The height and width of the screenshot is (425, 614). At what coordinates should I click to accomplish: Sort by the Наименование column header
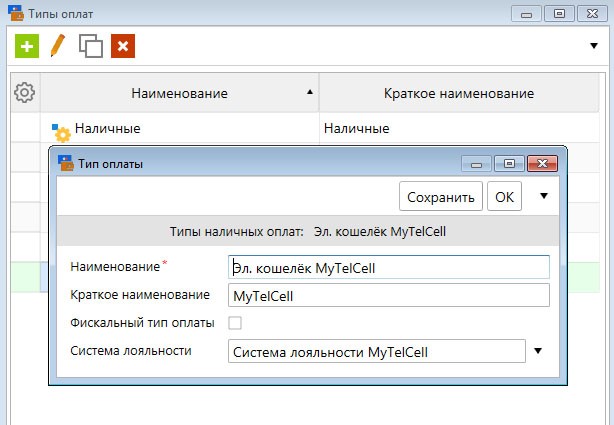(x=179, y=93)
